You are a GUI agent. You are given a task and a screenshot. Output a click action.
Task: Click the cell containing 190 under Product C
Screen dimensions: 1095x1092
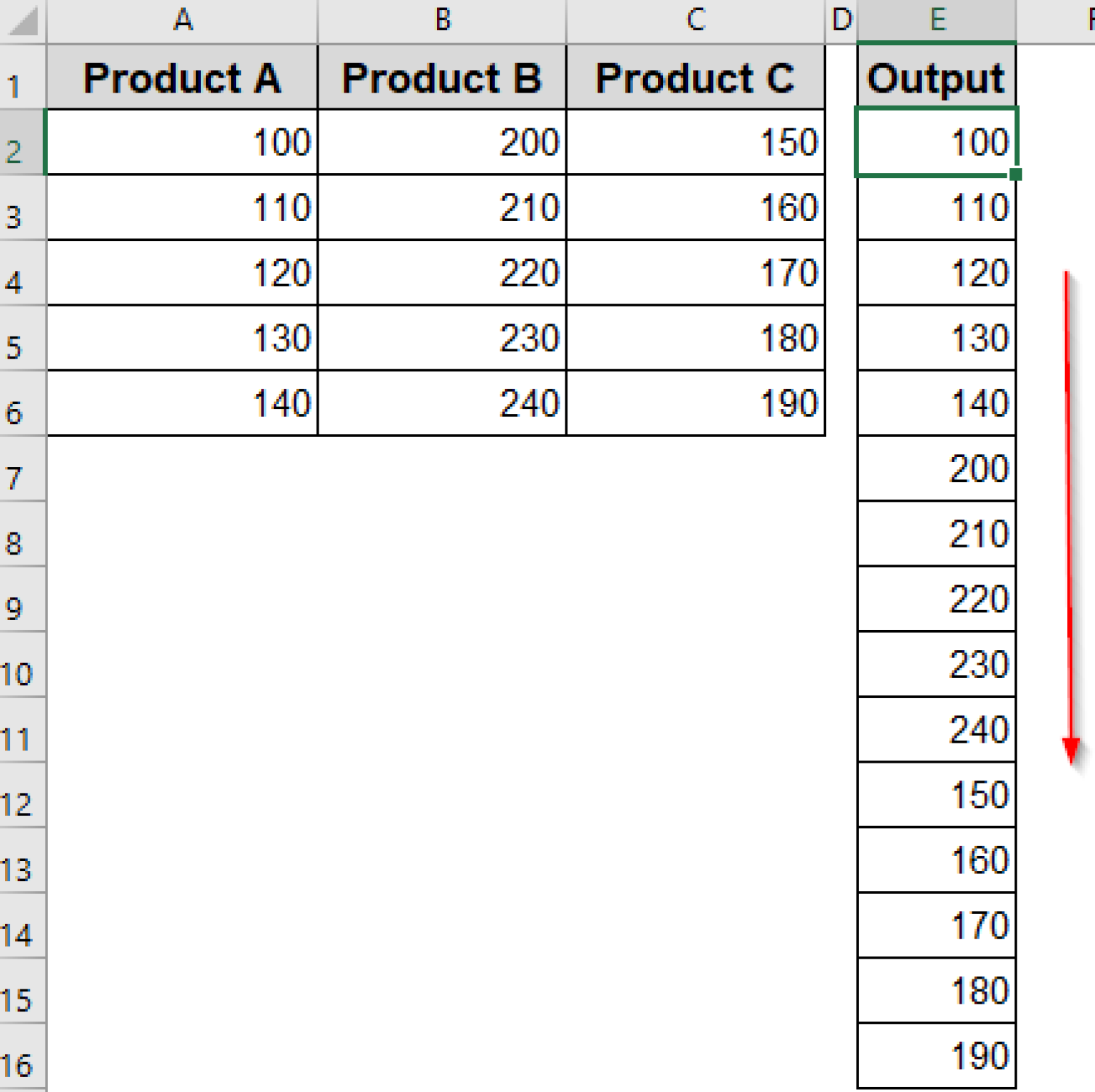point(695,403)
